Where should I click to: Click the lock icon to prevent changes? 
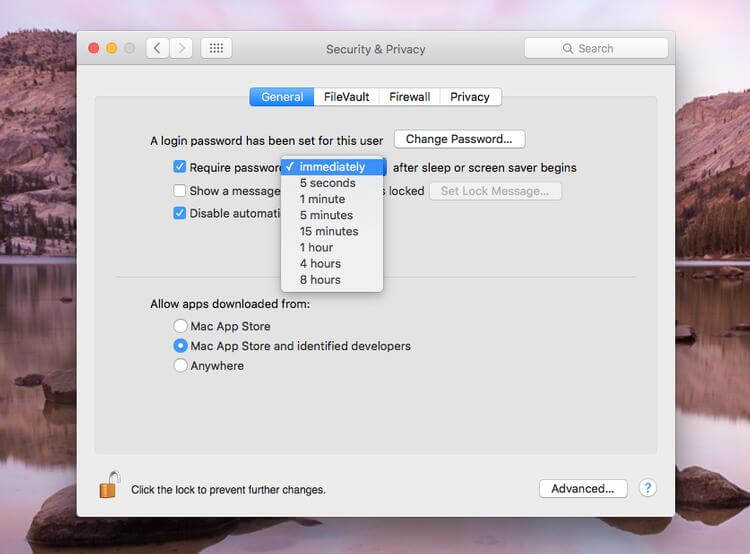109,485
